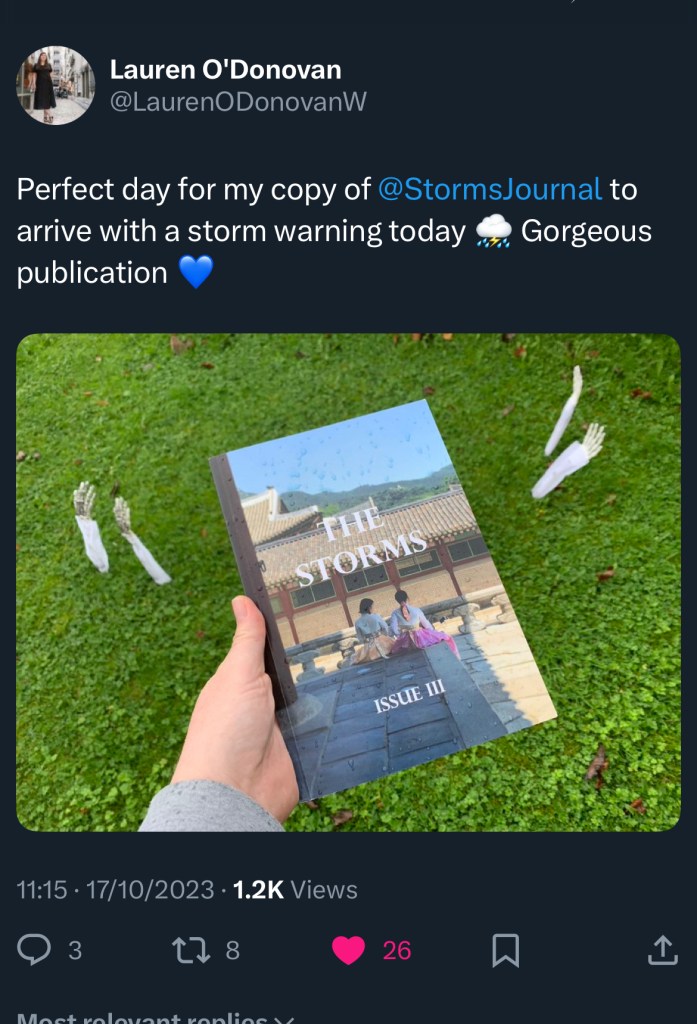Click the 11:15 timestamp
Image resolution: width=697 pixels, height=1024 pixels.
(x=40, y=889)
